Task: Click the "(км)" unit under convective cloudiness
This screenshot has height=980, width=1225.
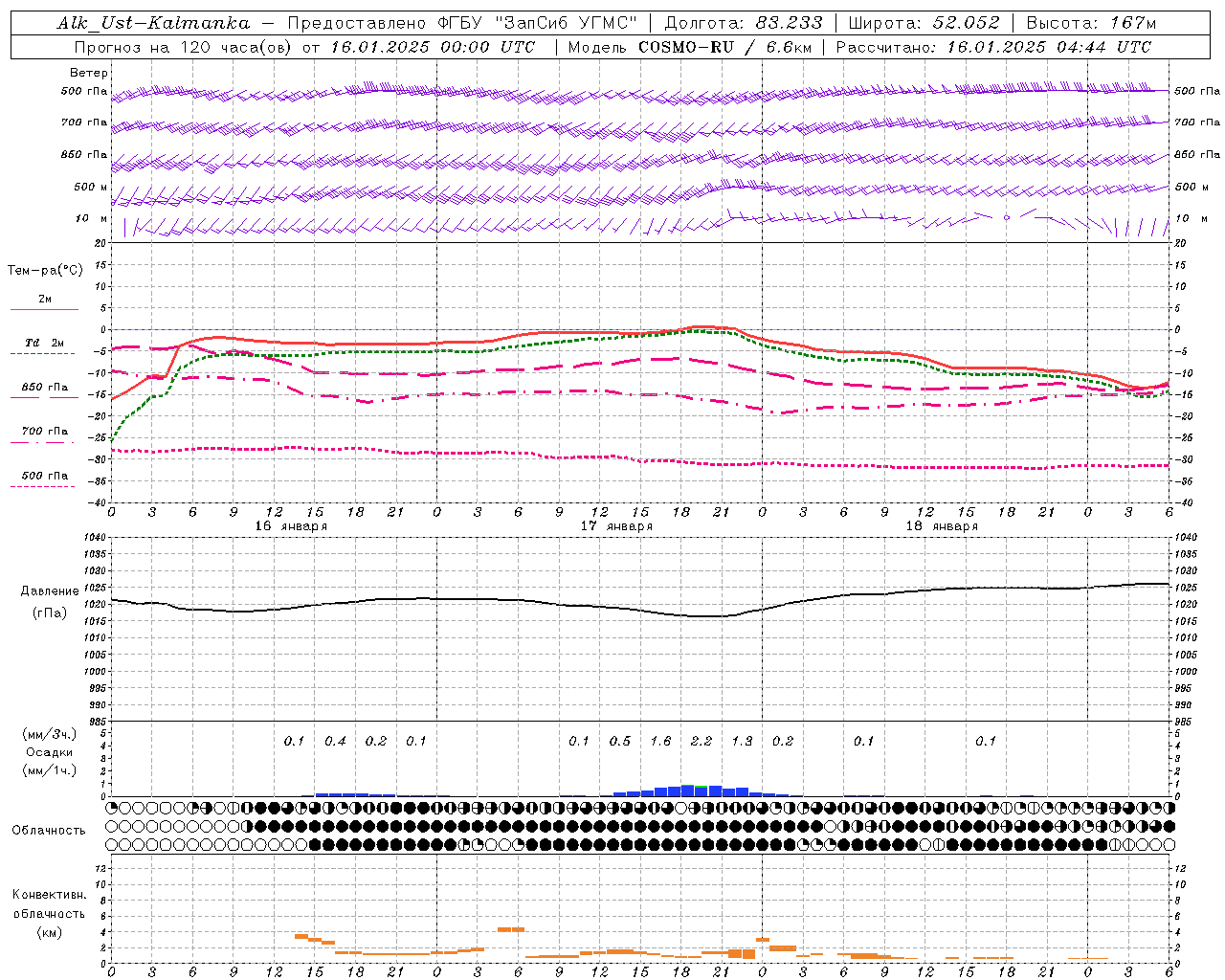Action: (x=49, y=932)
